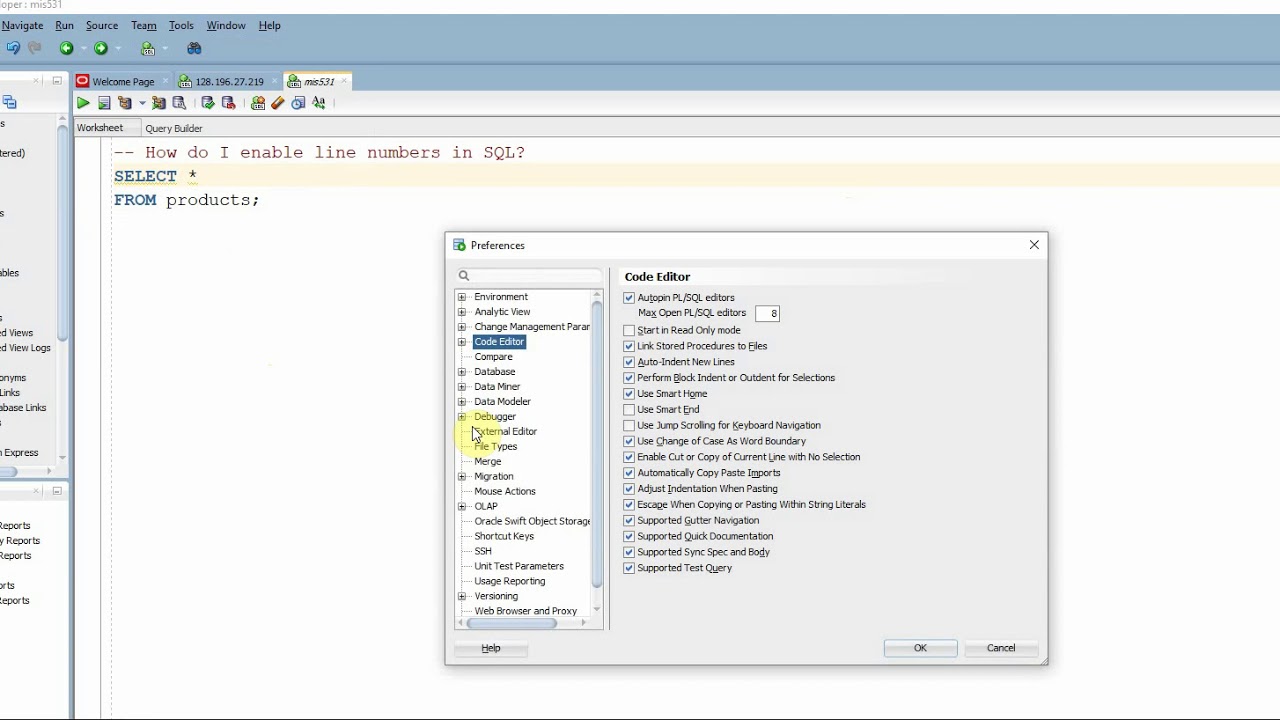The width and height of the screenshot is (1280, 720).
Task: Run the statement with green play icon
Action: click(x=83, y=103)
